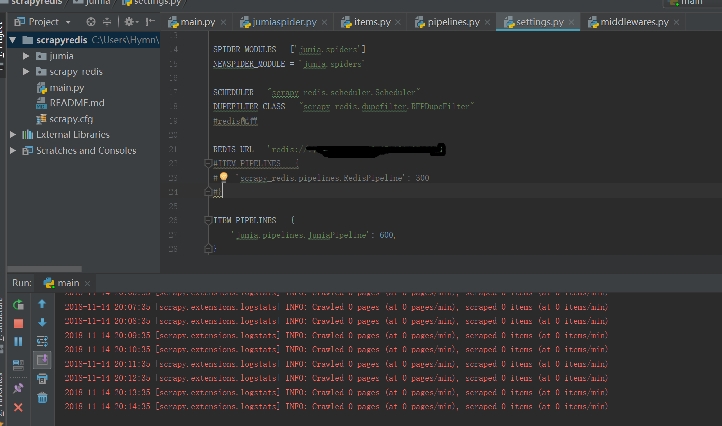Open main.py in project tree
The height and width of the screenshot is (426, 722).
point(66,88)
